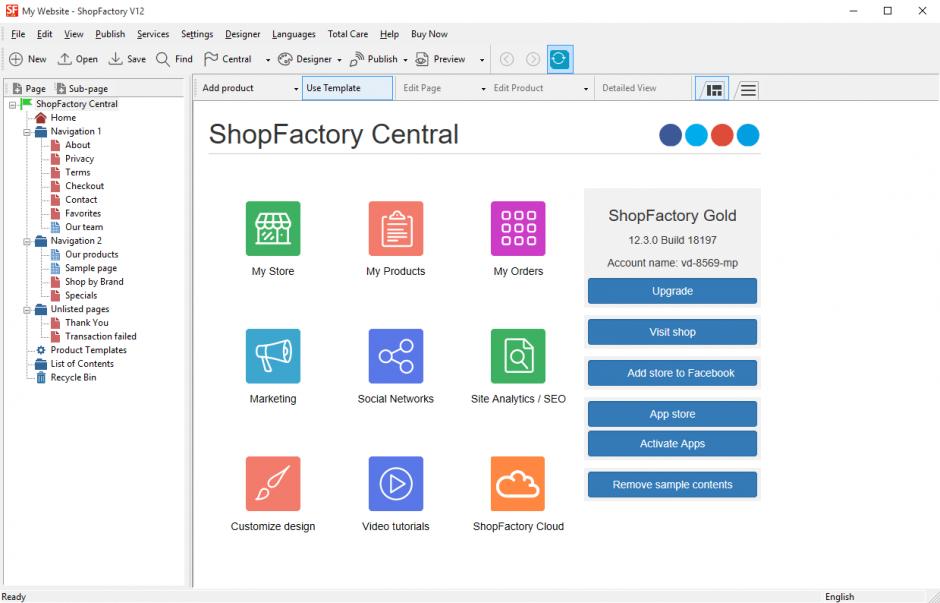
Task: Click the Publish toolbar button
Action: [x=373, y=59]
